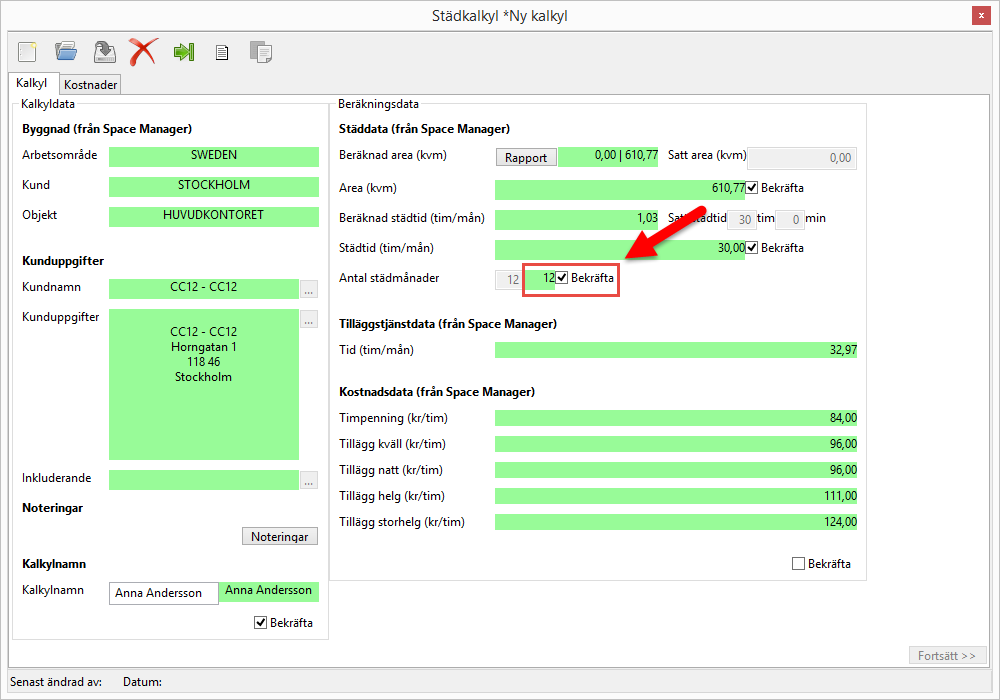Open Kundnamn browse button (...)
The height and width of the screenshot is (700, 1000).
(309, 290)
